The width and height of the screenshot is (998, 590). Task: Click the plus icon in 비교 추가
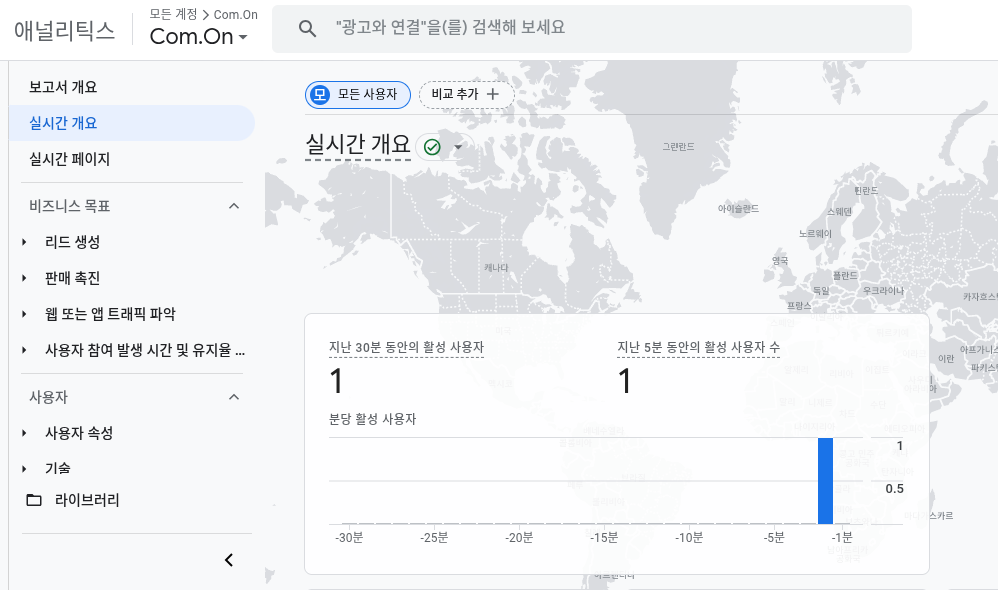coord(493,94)
